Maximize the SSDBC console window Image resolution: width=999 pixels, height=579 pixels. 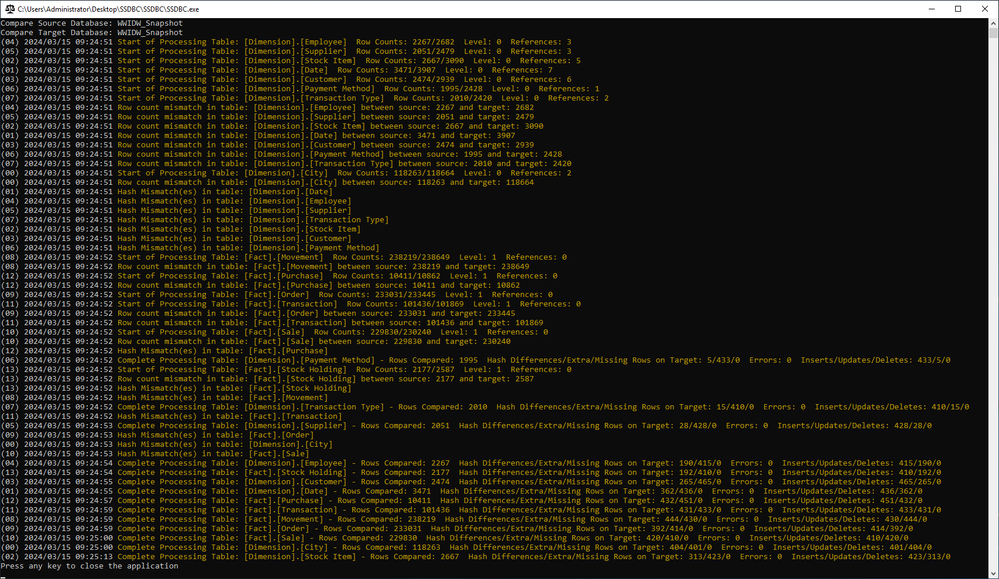point(958,9)
